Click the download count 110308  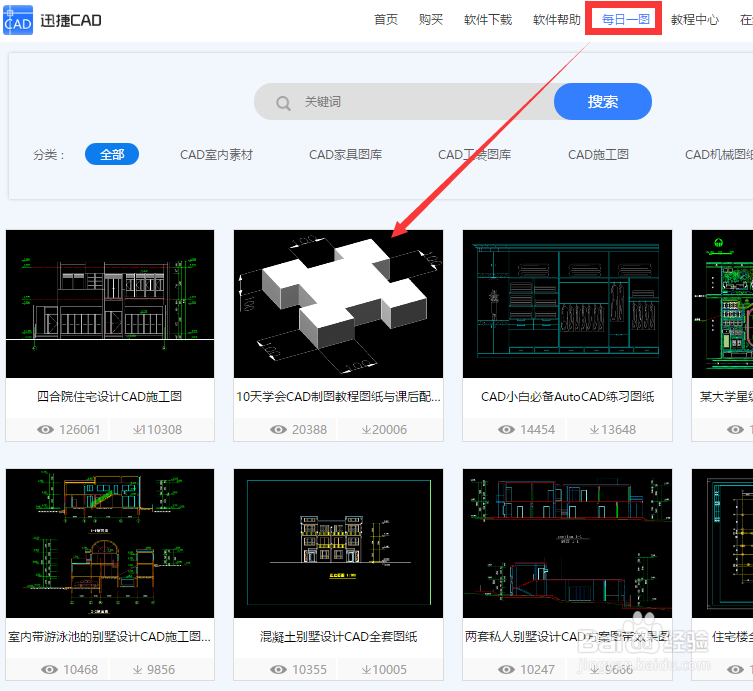tap(162, 430)
